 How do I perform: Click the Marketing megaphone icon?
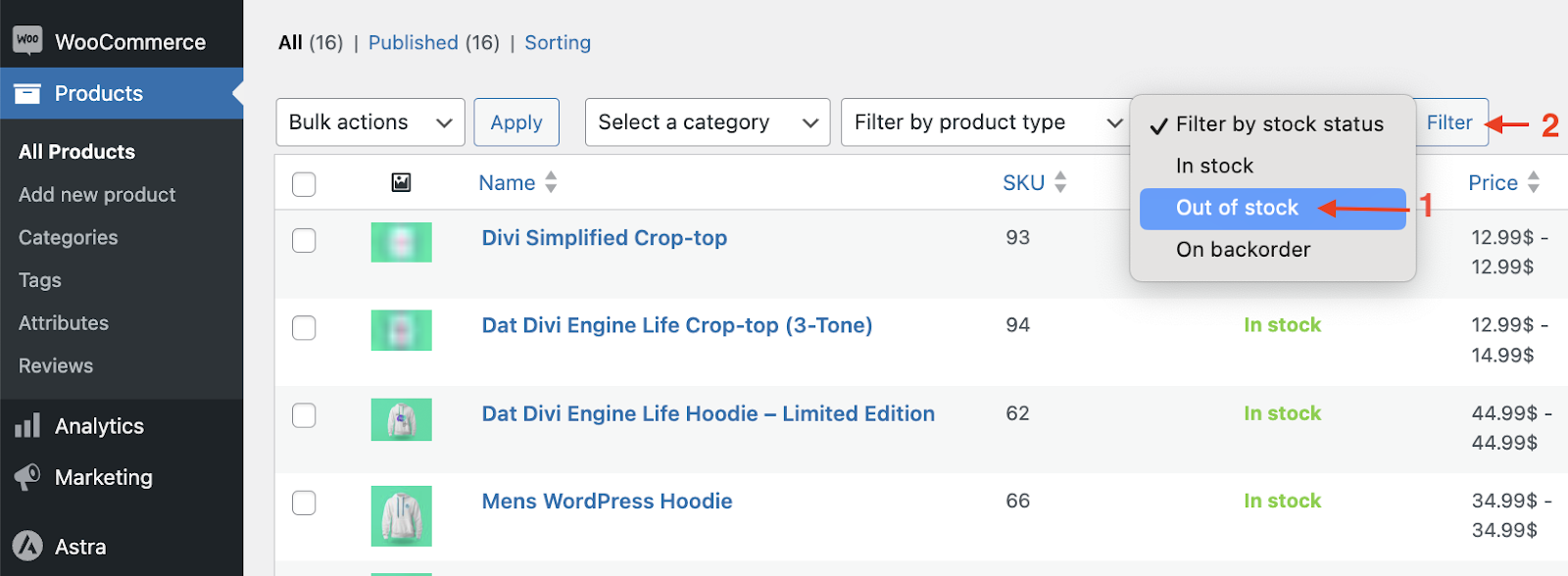pyautogui.click(x=27, y=477)
